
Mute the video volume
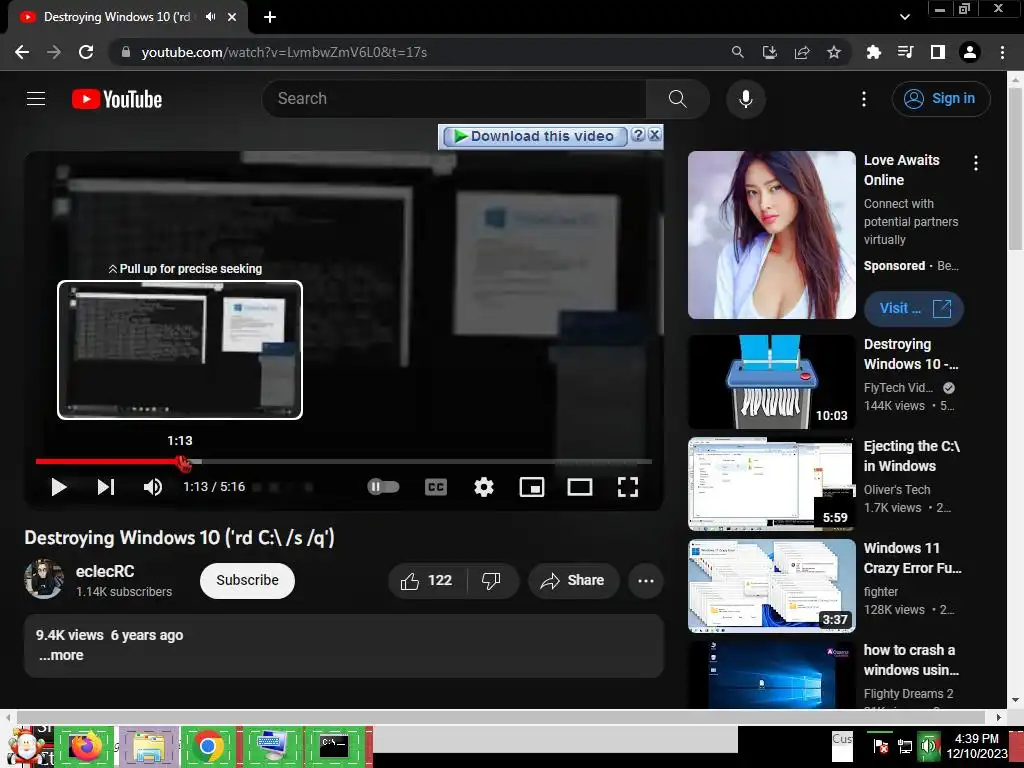[153, 487]
